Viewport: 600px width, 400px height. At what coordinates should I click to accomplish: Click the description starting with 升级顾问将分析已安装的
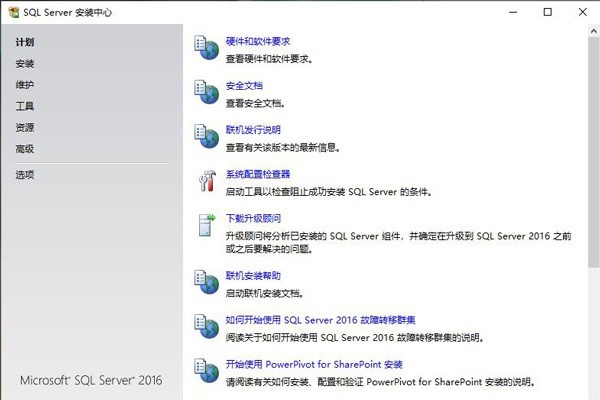tap(398, 242)
